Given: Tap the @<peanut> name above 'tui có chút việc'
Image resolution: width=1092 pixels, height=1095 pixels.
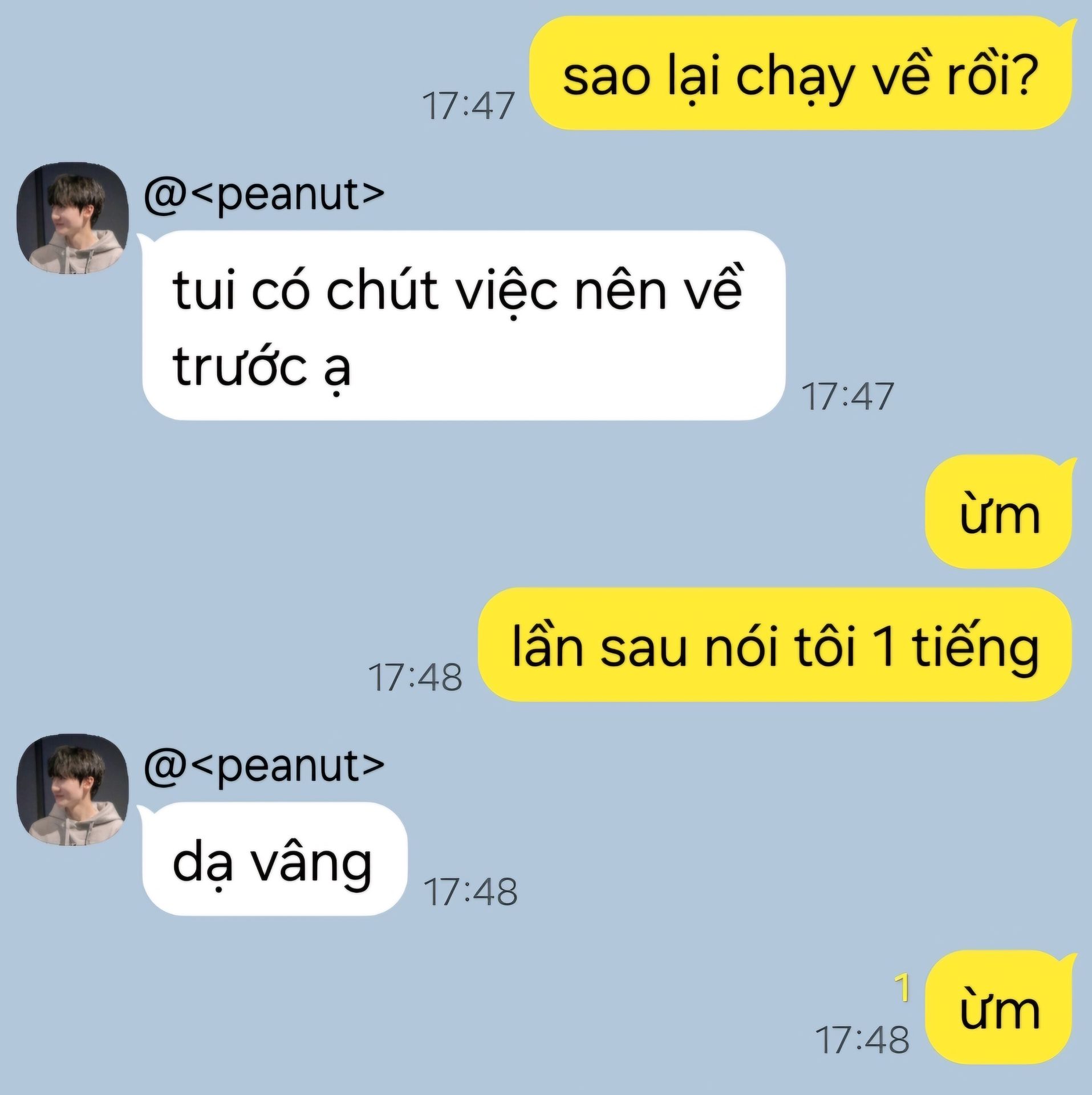Looking at the screenshot, I should [264, 197].
